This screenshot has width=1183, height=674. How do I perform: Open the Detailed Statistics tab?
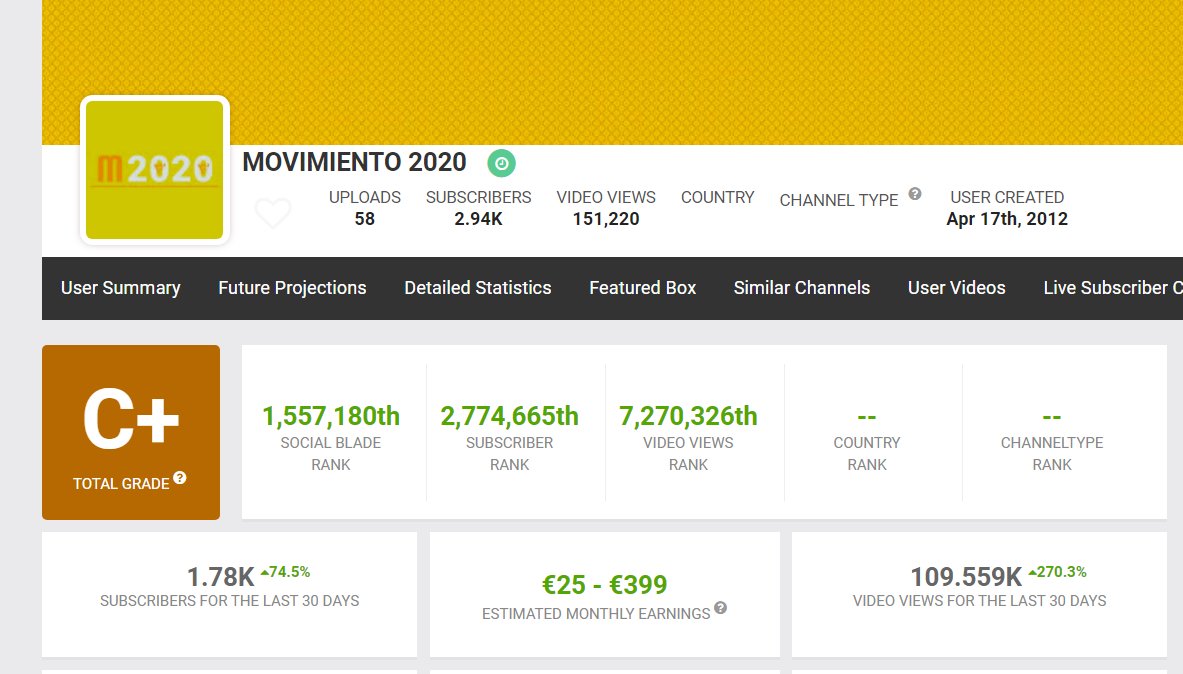pos(478,288)
